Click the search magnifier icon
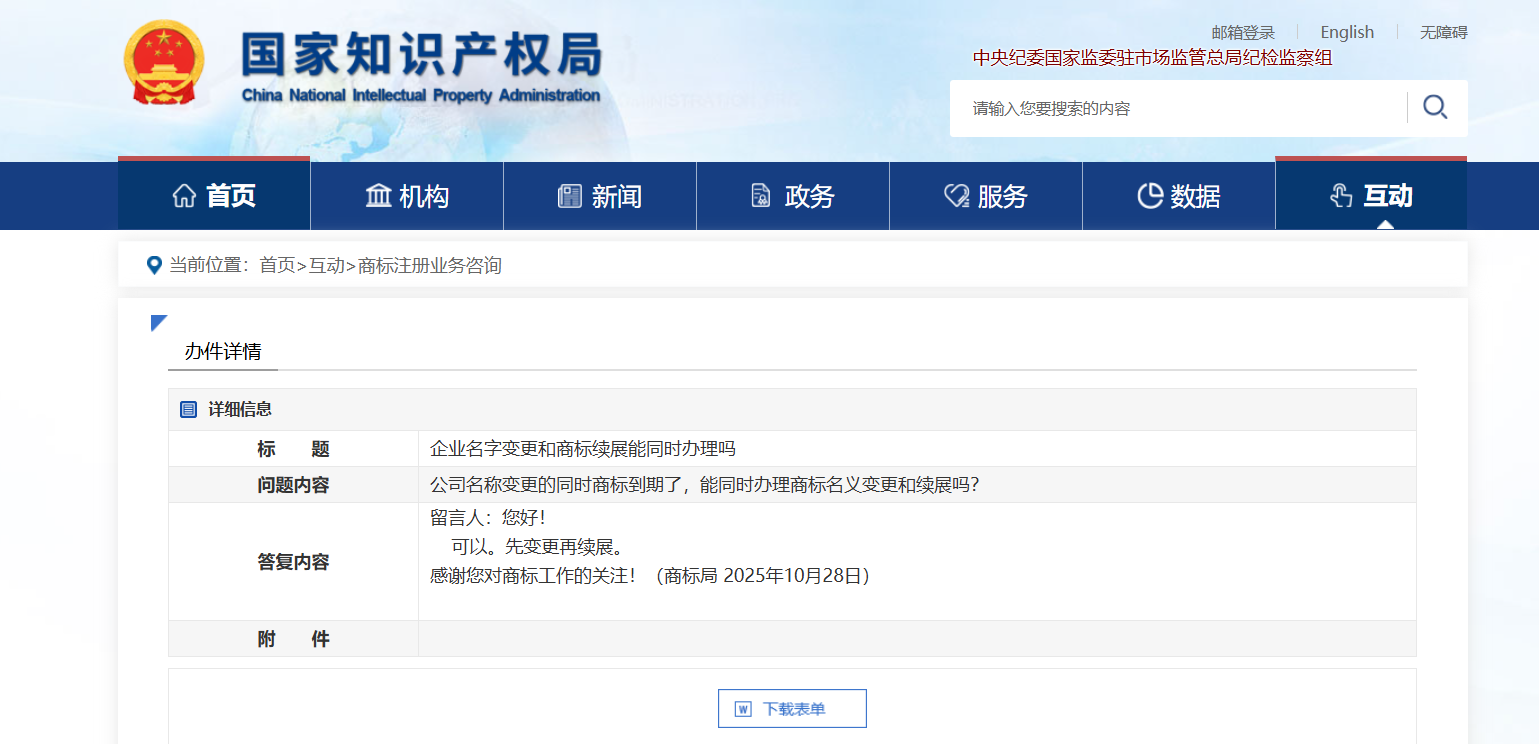The image size is (1539, 744). (x=1435, y=108)
